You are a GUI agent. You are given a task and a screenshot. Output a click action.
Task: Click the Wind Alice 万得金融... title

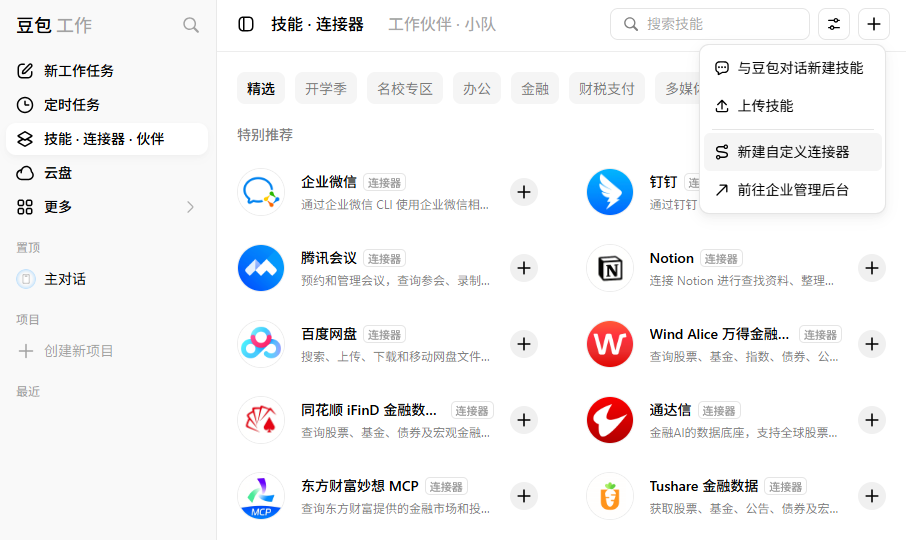pos(719,334)
